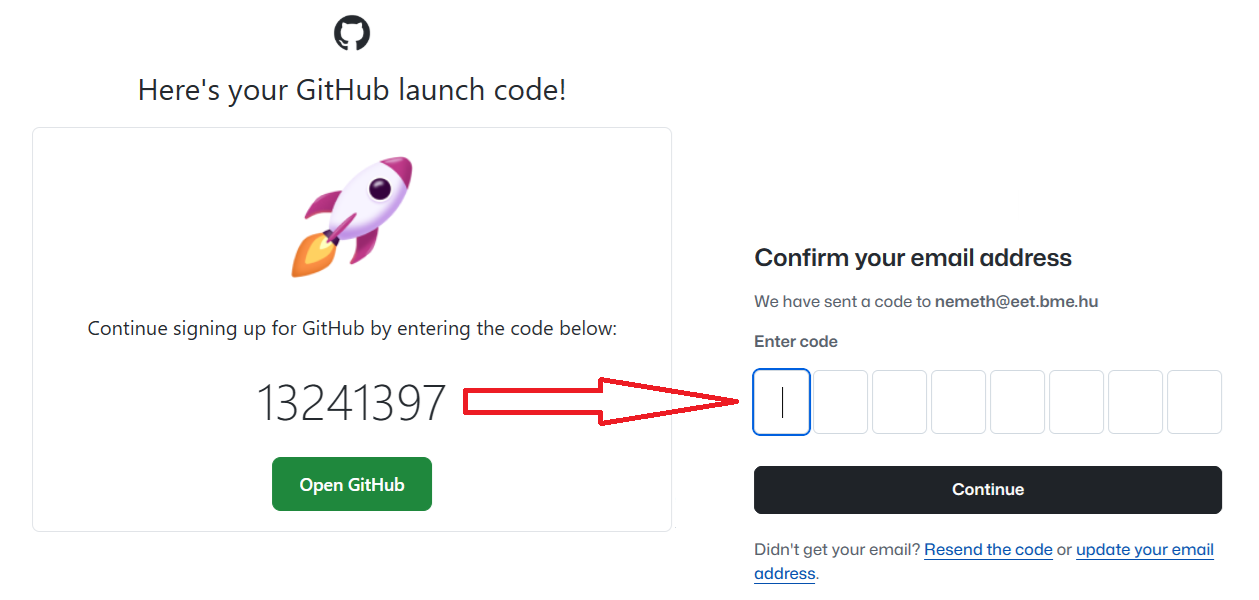Viewport: 1259px width, 600px height.
Task: Follow the 'Resend the code' link
Action: click(x=988, y=550)
